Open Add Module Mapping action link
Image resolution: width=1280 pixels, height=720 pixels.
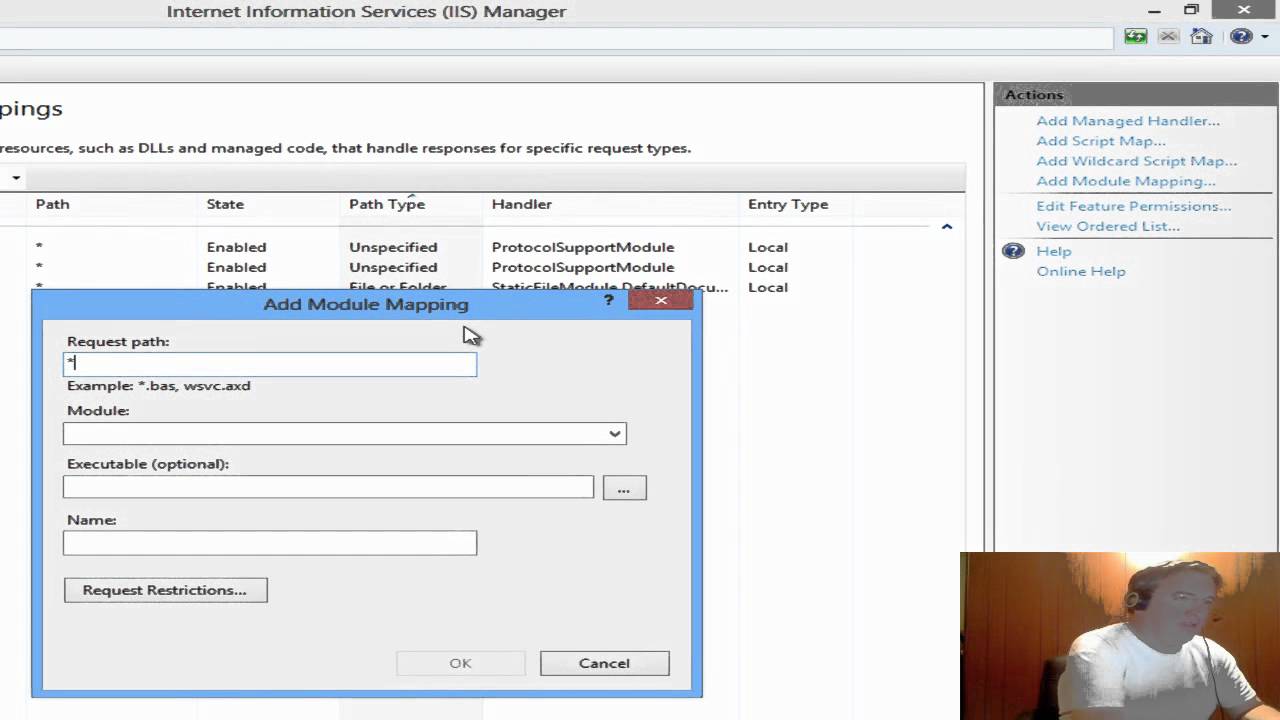(x=1126, y=181)
